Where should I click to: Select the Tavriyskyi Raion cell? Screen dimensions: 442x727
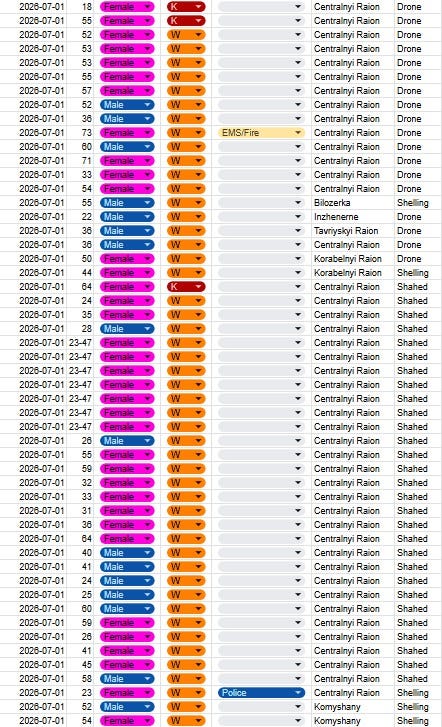352,230
